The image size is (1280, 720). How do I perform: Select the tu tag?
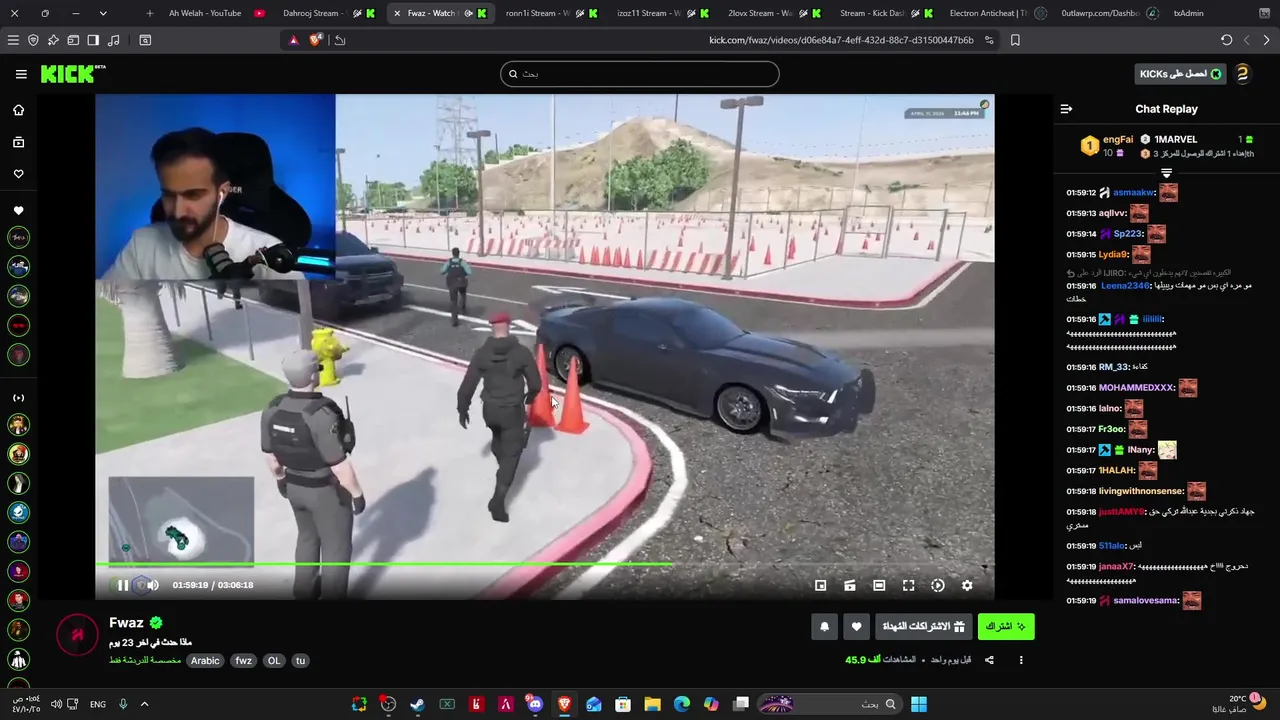300,661
